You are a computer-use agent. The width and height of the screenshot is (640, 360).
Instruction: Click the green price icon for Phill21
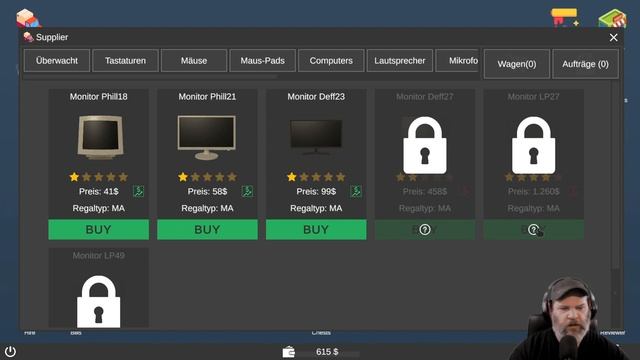click(x=247, y=191)
